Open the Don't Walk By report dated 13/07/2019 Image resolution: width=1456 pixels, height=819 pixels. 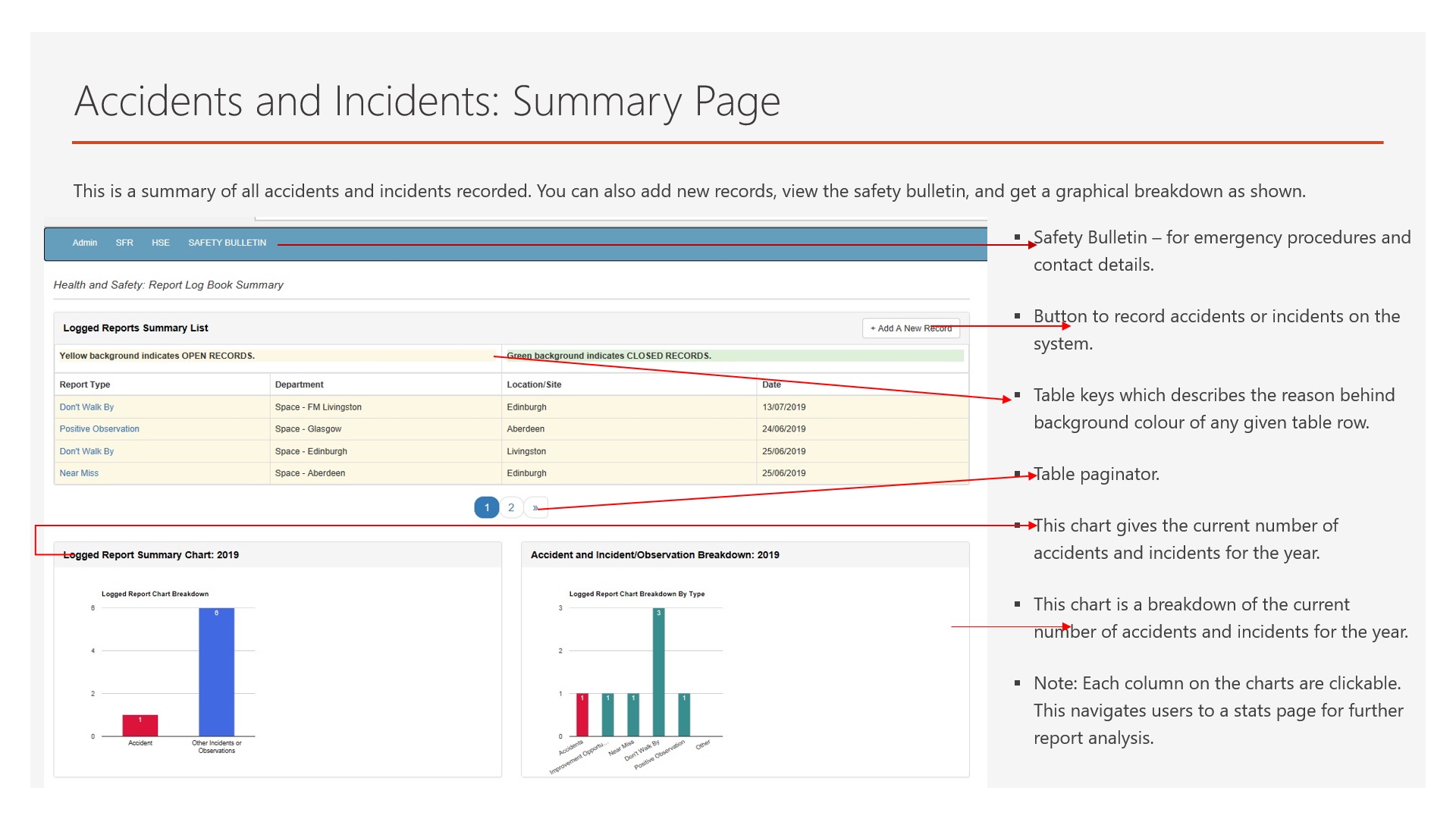[86, 407]
